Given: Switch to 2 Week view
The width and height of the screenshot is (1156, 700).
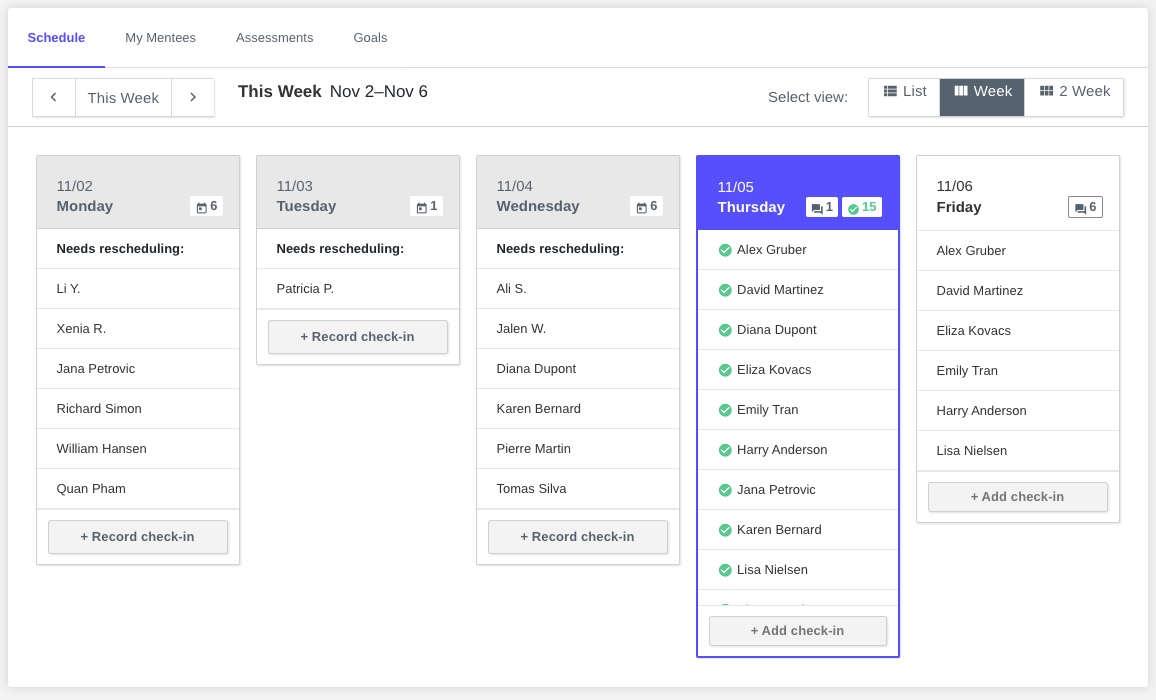Looking at the screenshot, I should pos(1074,91).
